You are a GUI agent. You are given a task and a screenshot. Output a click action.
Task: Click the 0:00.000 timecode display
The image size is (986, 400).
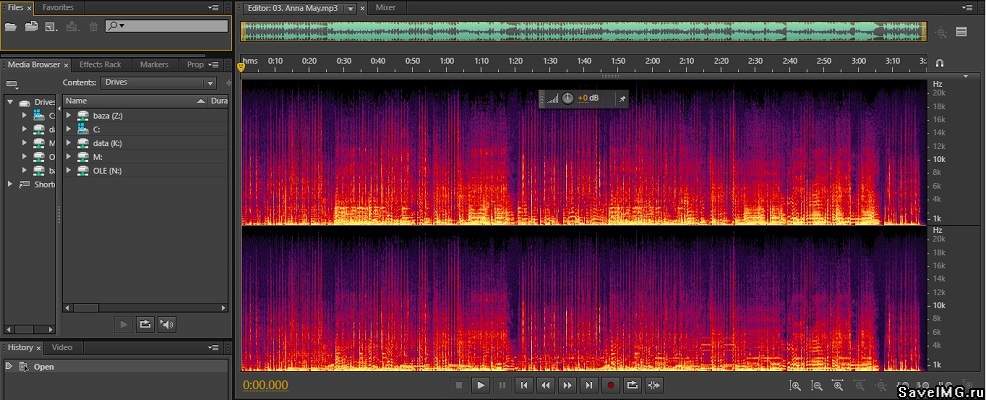265,385
